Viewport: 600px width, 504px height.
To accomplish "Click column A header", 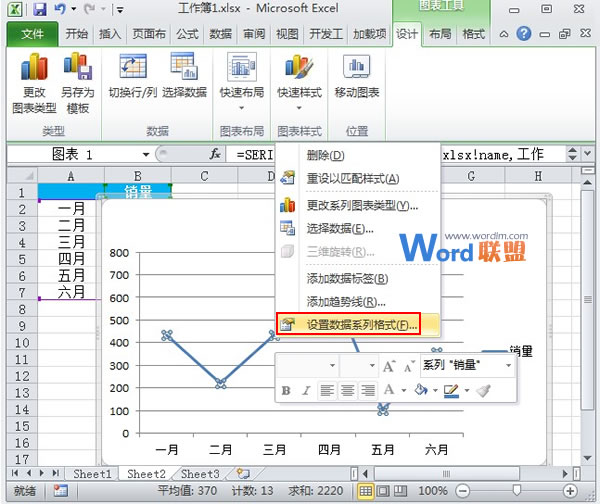I will point(71,176).
